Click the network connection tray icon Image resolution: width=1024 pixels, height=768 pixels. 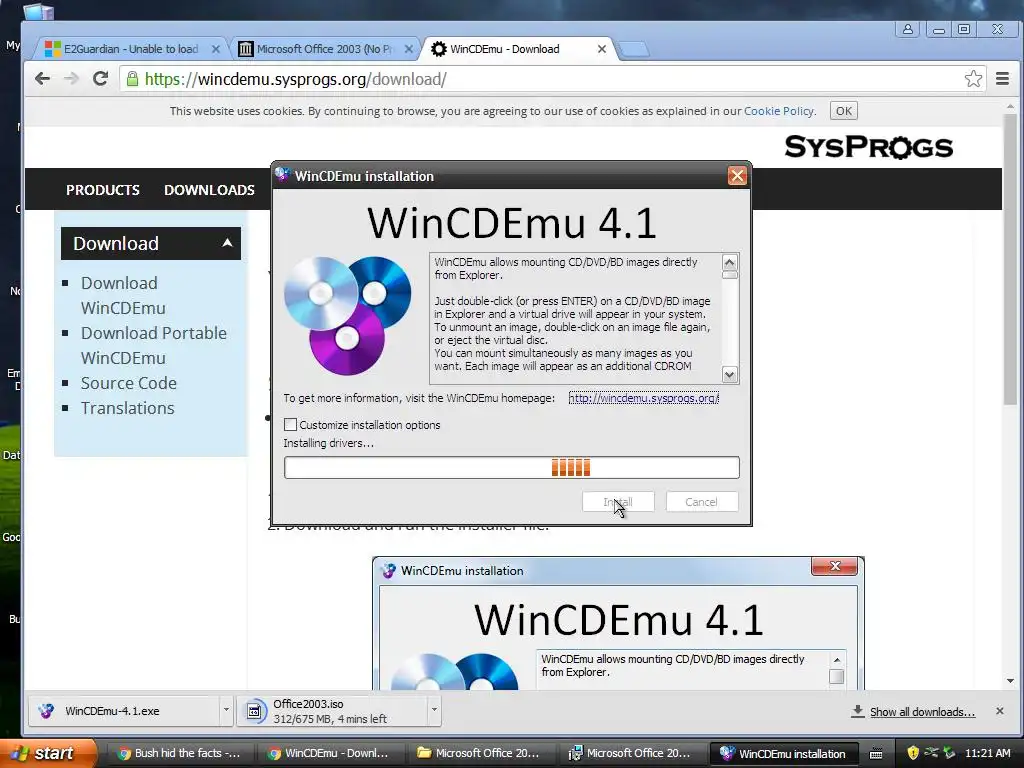931,753
